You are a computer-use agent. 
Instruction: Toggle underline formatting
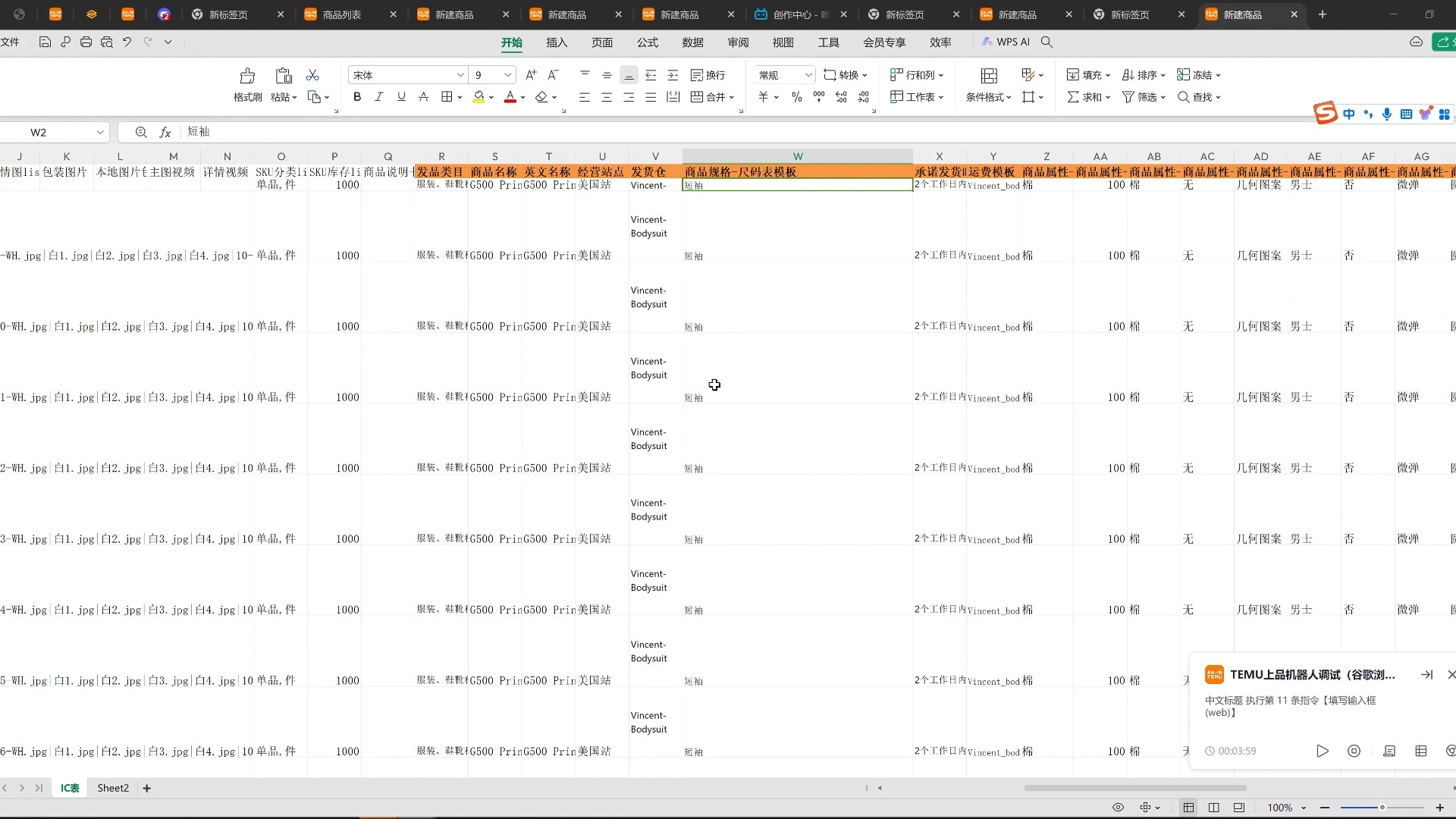[x=401, y=97]
